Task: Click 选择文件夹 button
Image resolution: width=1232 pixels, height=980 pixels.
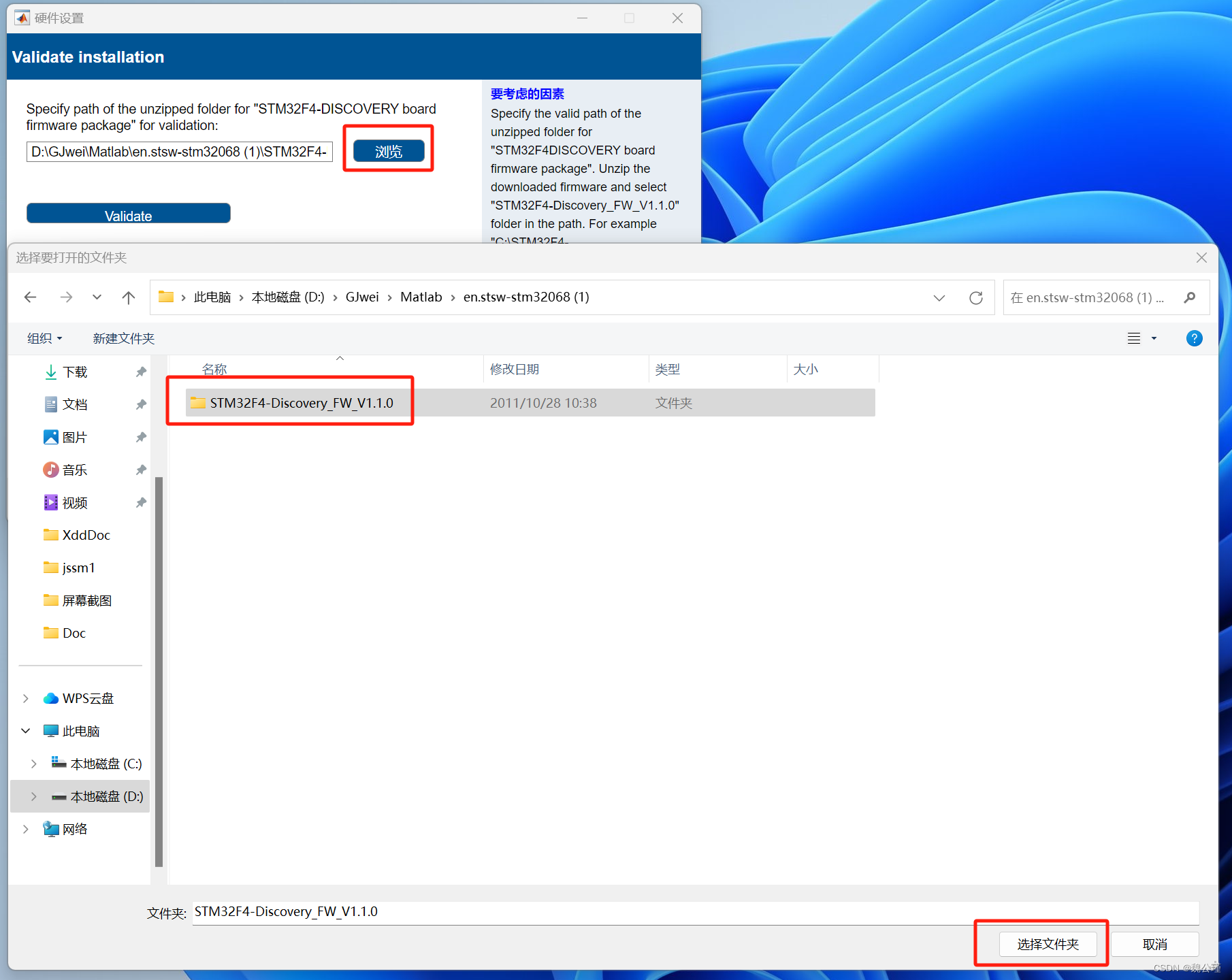Action: (x=1048, y=944)
